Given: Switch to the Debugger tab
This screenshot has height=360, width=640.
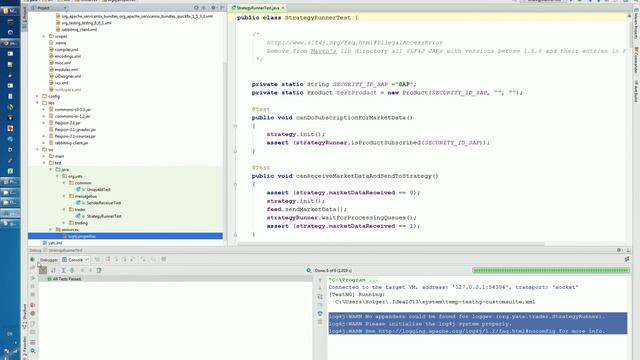Looking at the screenshot, I should pos(49,260).
